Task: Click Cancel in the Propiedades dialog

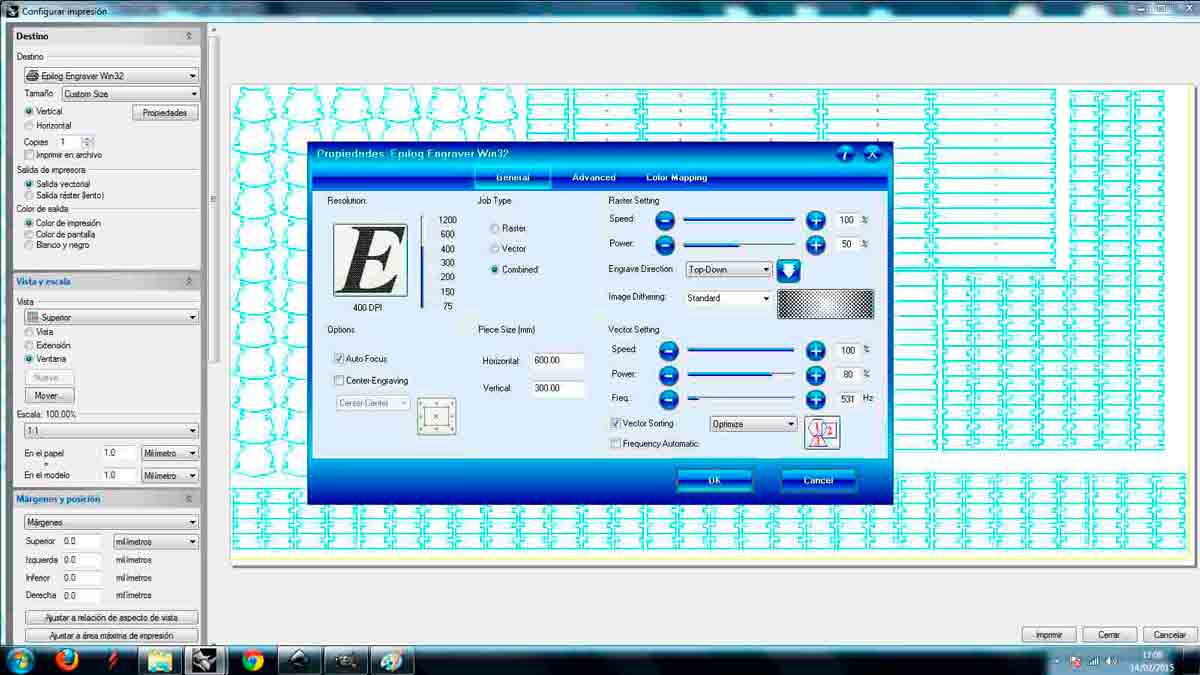Action: [x=818, y=480]
